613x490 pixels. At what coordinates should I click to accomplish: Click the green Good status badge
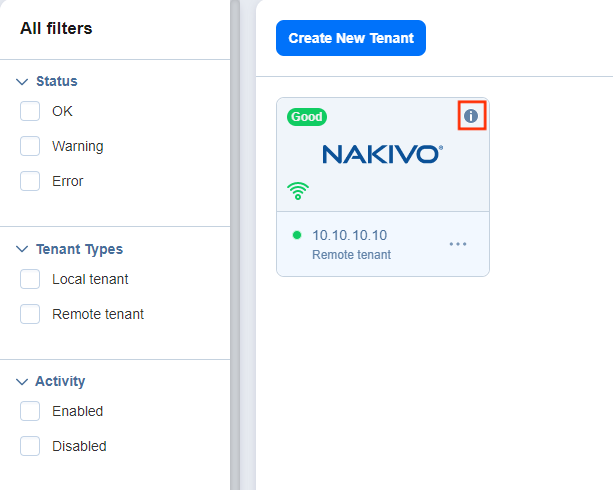tap(306, 117)
